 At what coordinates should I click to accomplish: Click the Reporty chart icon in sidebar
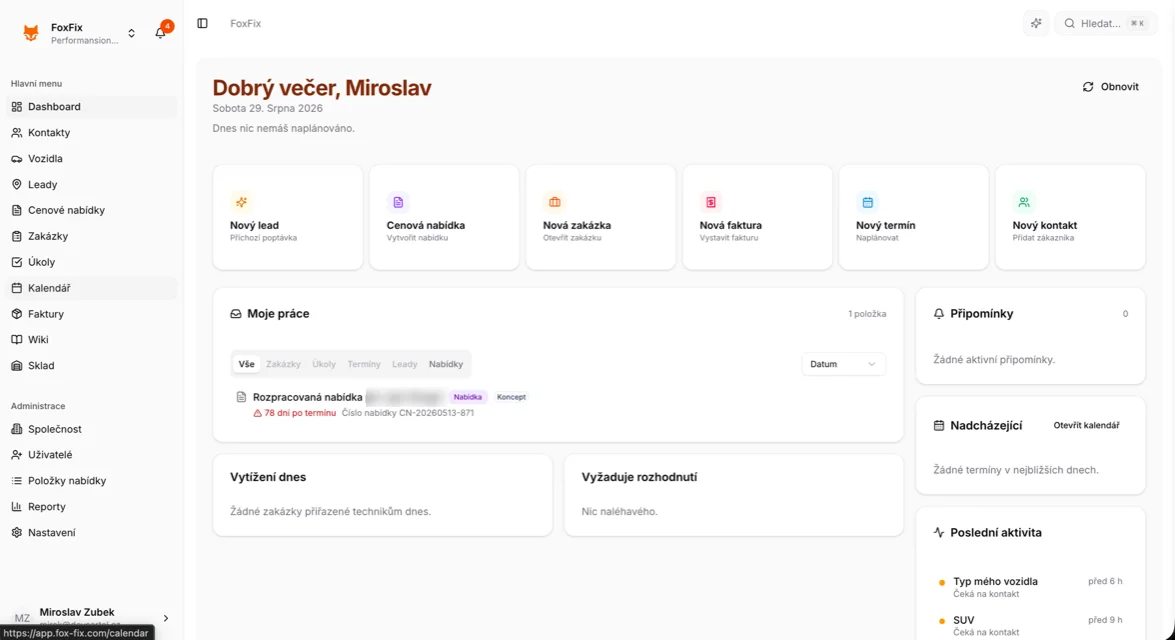tap(16, 507)
